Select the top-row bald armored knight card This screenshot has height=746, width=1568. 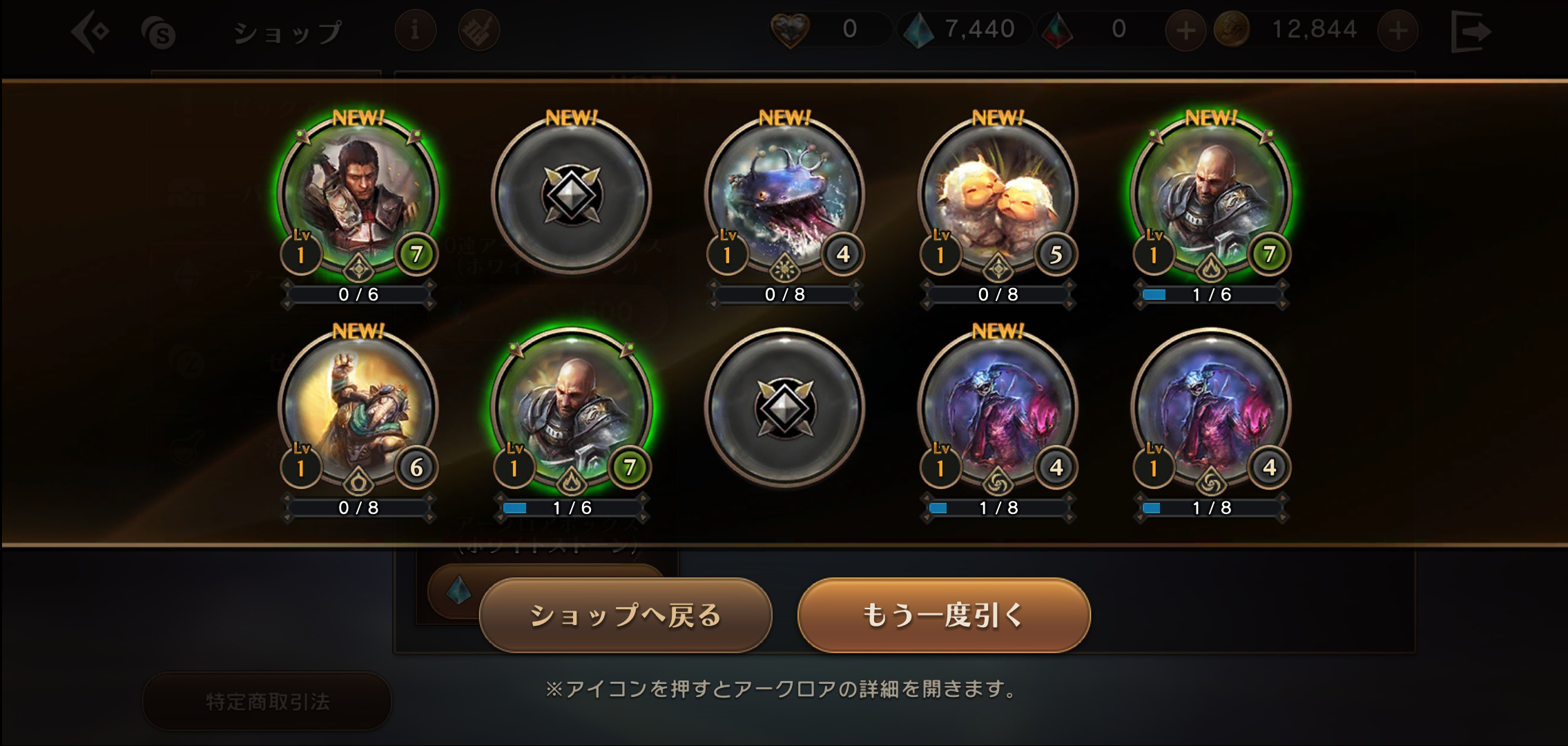1211,195
